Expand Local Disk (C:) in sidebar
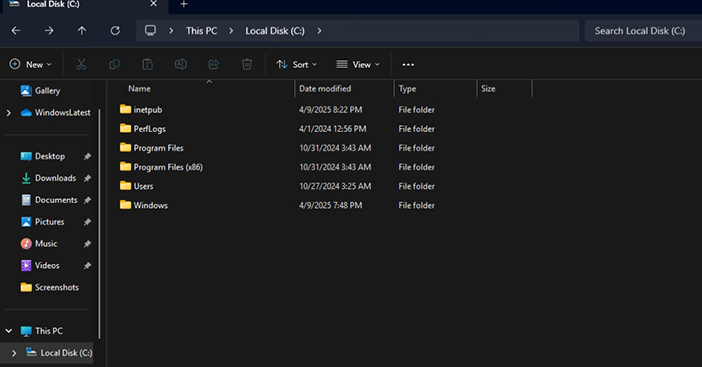The width and height of the screenshot is (702, 367). pos(14,353)
